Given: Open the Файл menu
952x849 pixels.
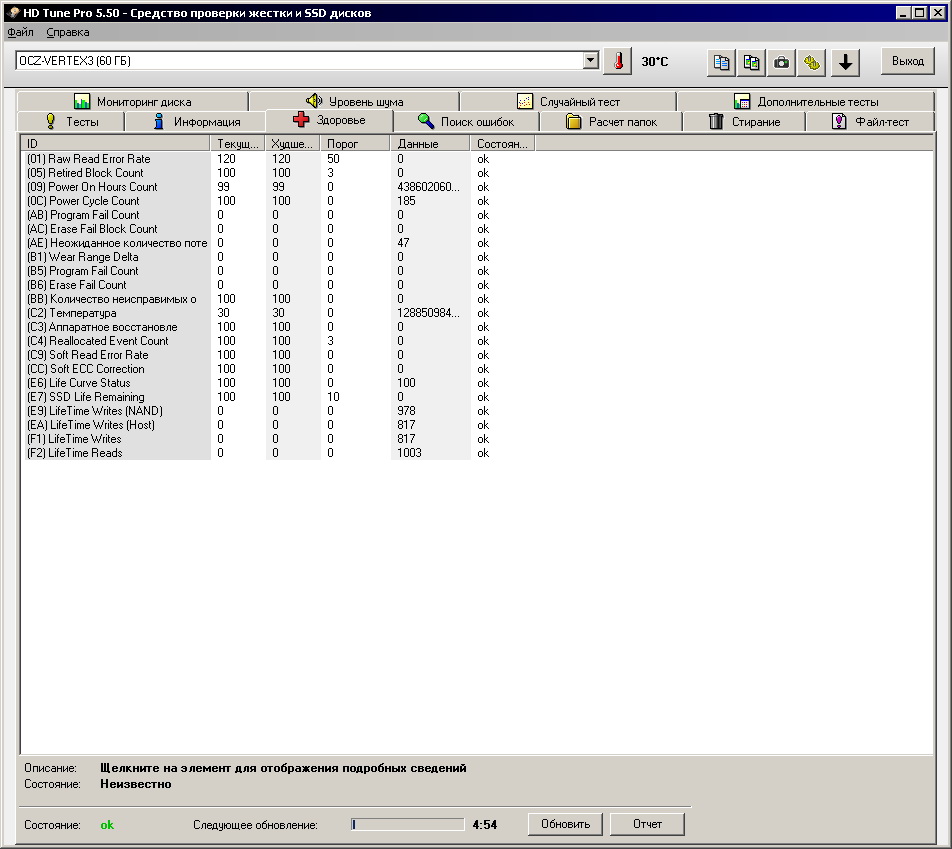Looking at the screenshot, I should (x=21, y=32).
